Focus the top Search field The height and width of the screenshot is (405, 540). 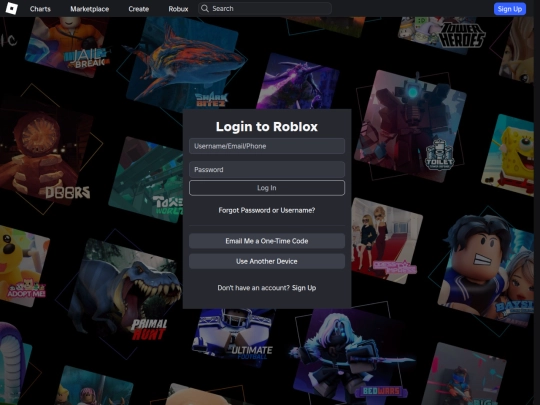tap(264, 8)
